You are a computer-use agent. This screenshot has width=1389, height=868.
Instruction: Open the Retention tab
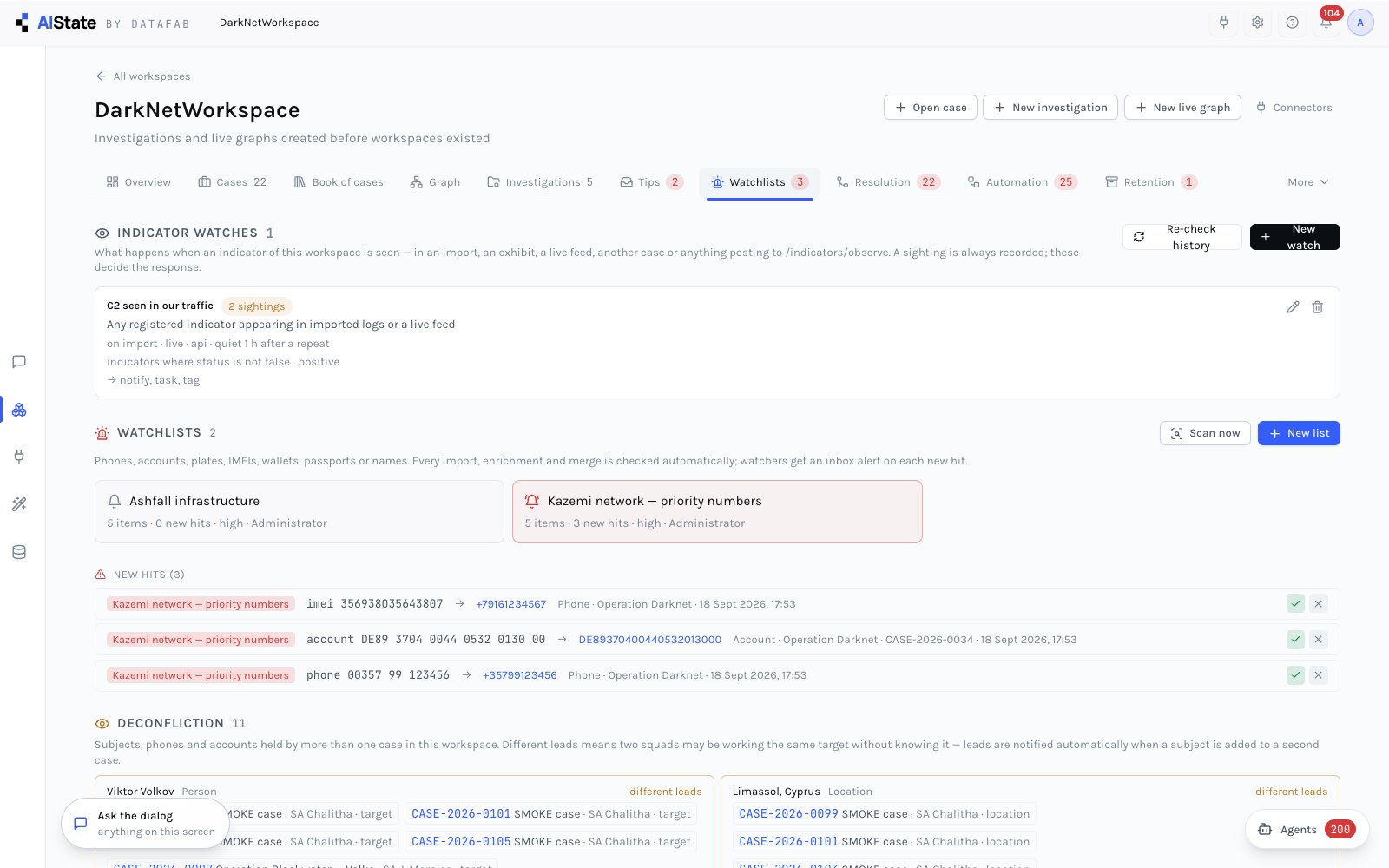coord(1151,182)
